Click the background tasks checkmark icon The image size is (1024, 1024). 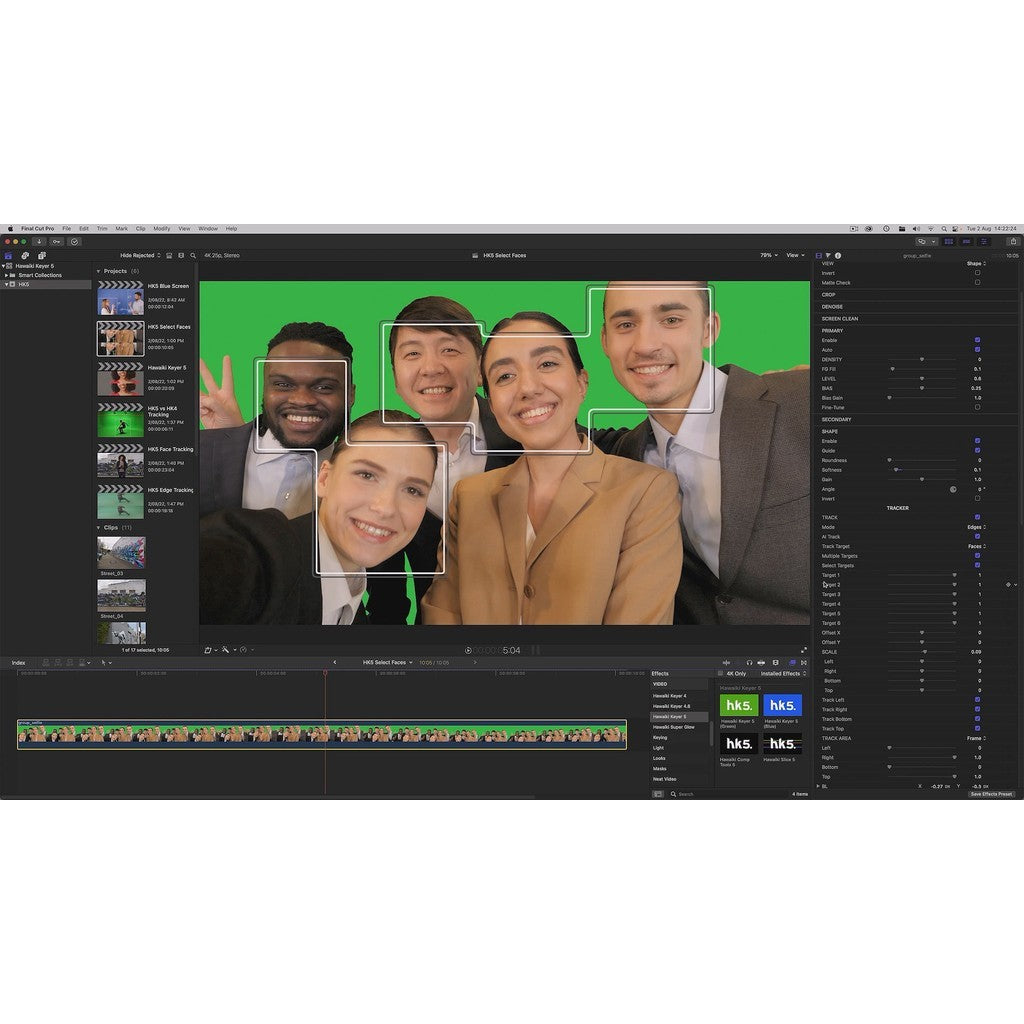click(74, 242)
